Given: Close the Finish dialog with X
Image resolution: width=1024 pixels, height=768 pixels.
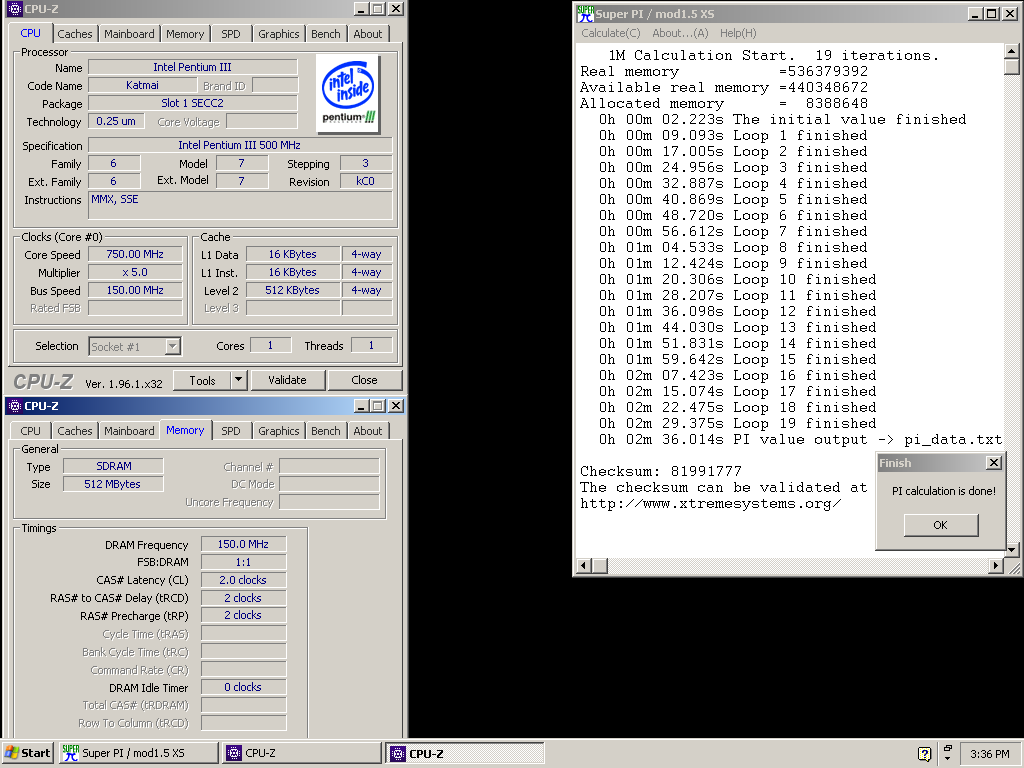Looking at the screenshot, I should [993, 462].
